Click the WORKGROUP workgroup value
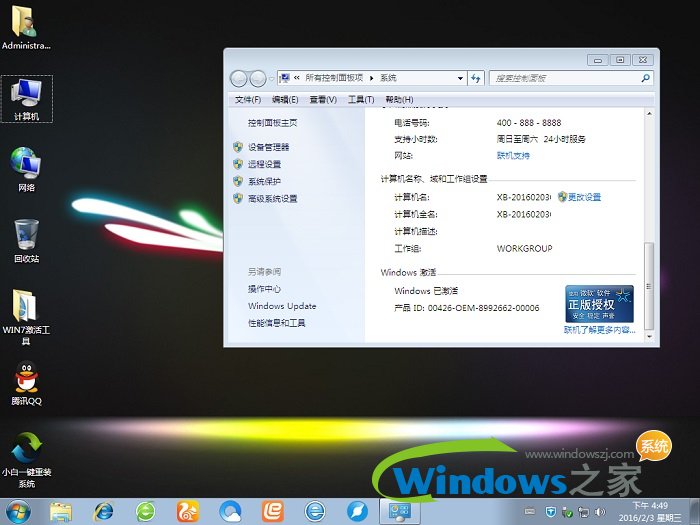This screenshot has height=525, width=700. [x=524, y=248]
